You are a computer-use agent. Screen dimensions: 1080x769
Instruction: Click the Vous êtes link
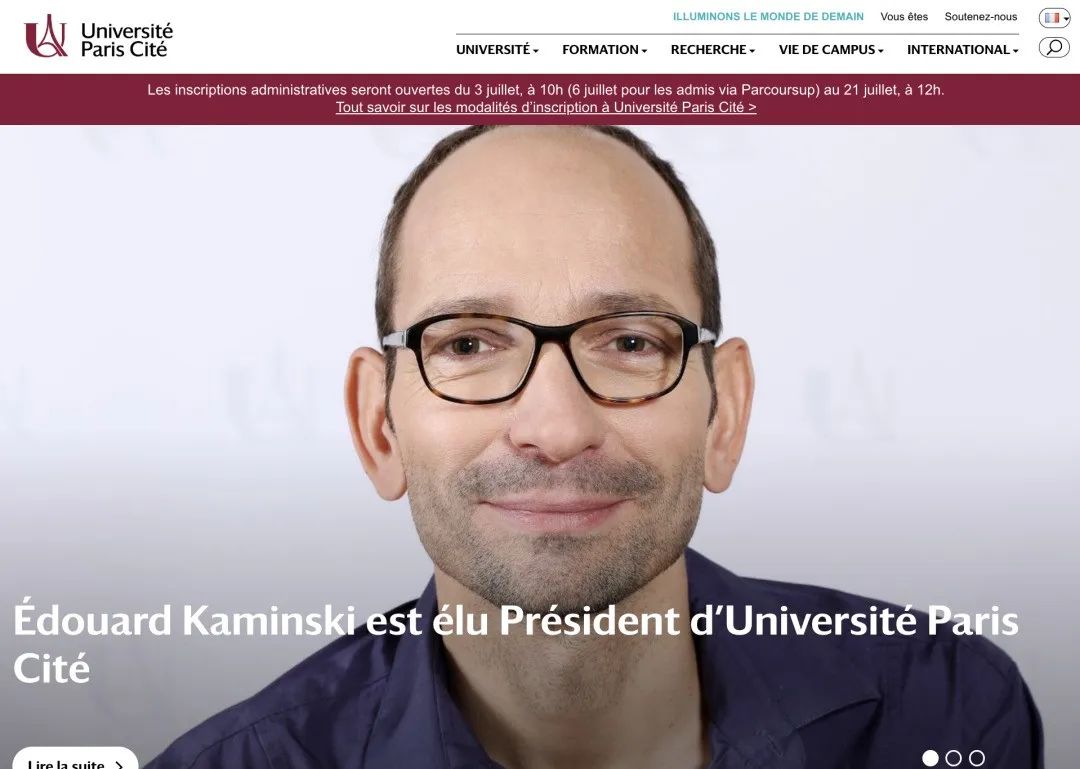pyautogui.click(x=904, y=17)
